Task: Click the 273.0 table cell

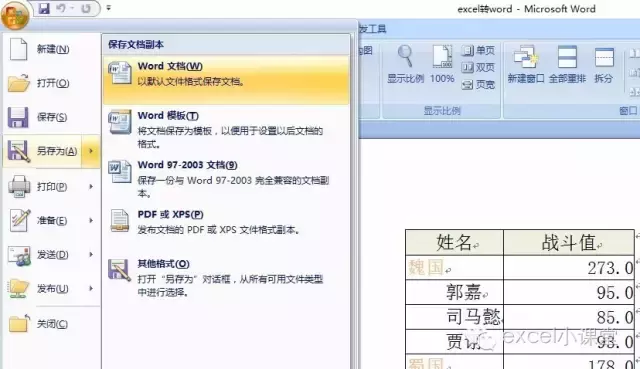Action: point(569,268)
